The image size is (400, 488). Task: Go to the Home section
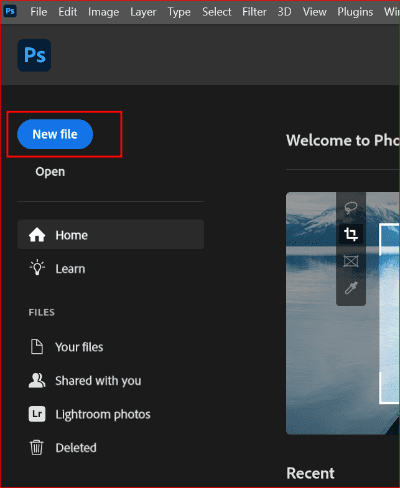(x=111, y=234)
